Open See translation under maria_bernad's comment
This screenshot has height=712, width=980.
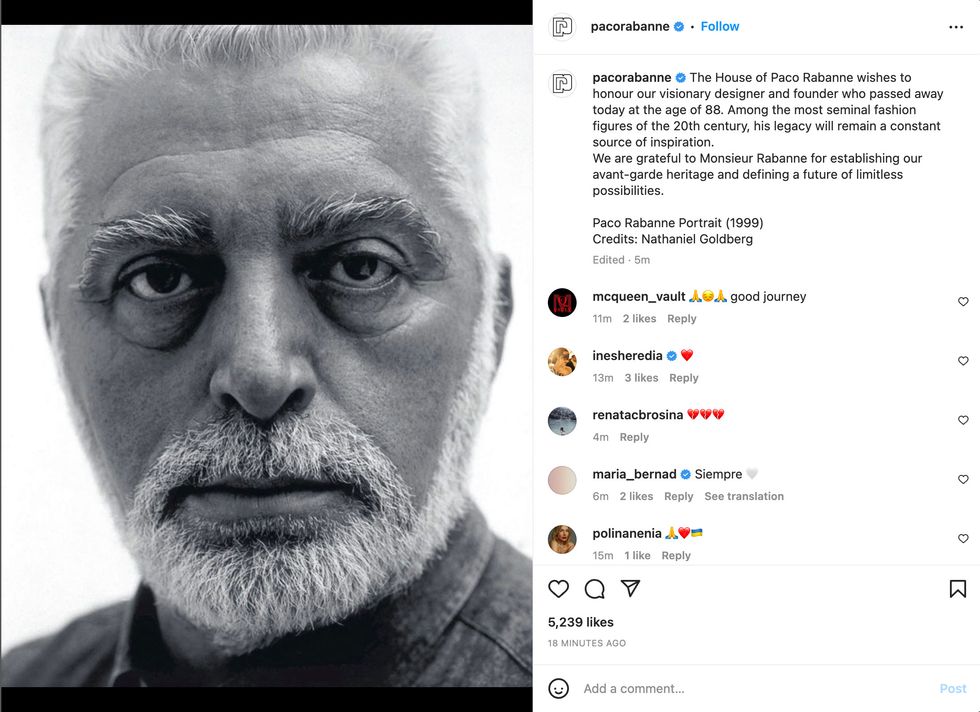(x=744, y=496)
